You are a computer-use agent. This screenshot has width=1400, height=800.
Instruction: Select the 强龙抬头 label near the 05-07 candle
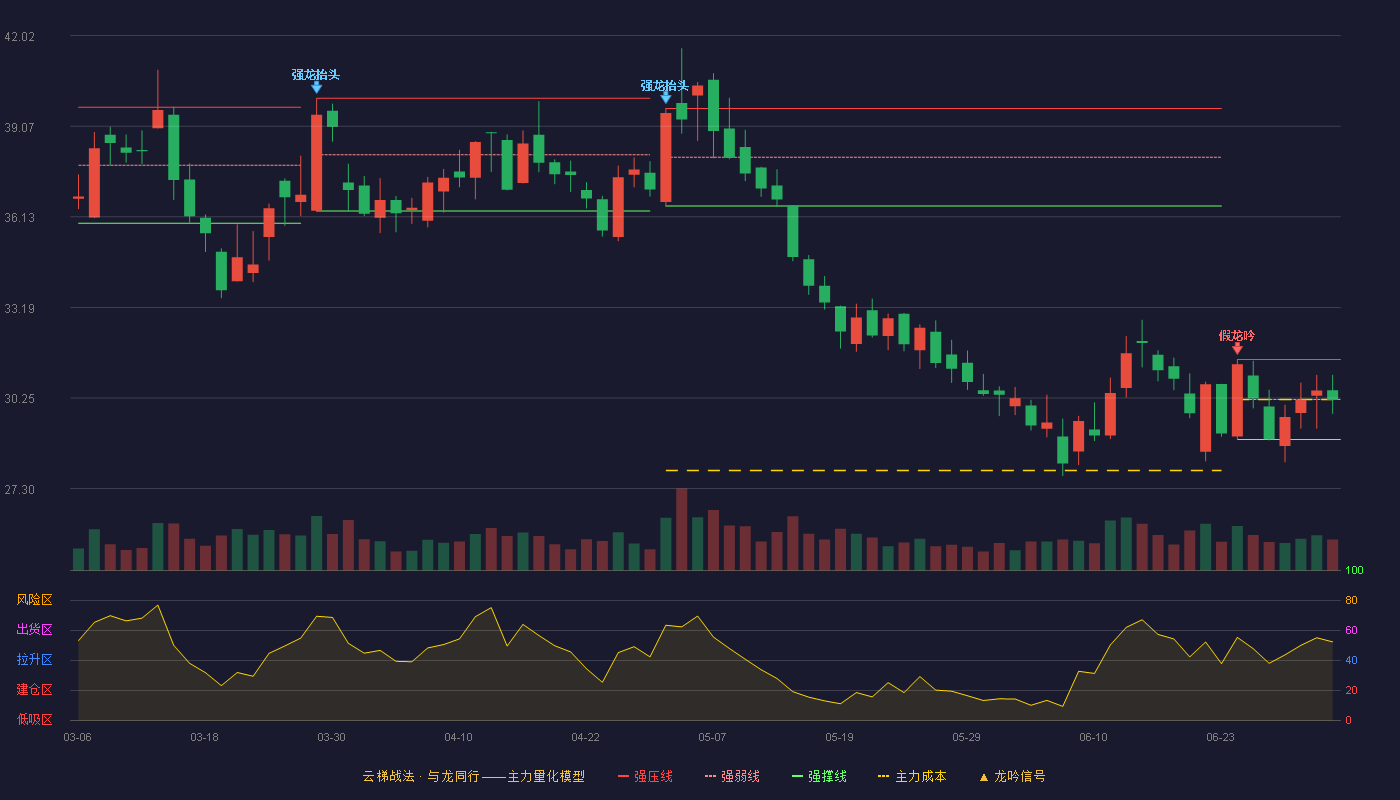[x=665, y=86]
